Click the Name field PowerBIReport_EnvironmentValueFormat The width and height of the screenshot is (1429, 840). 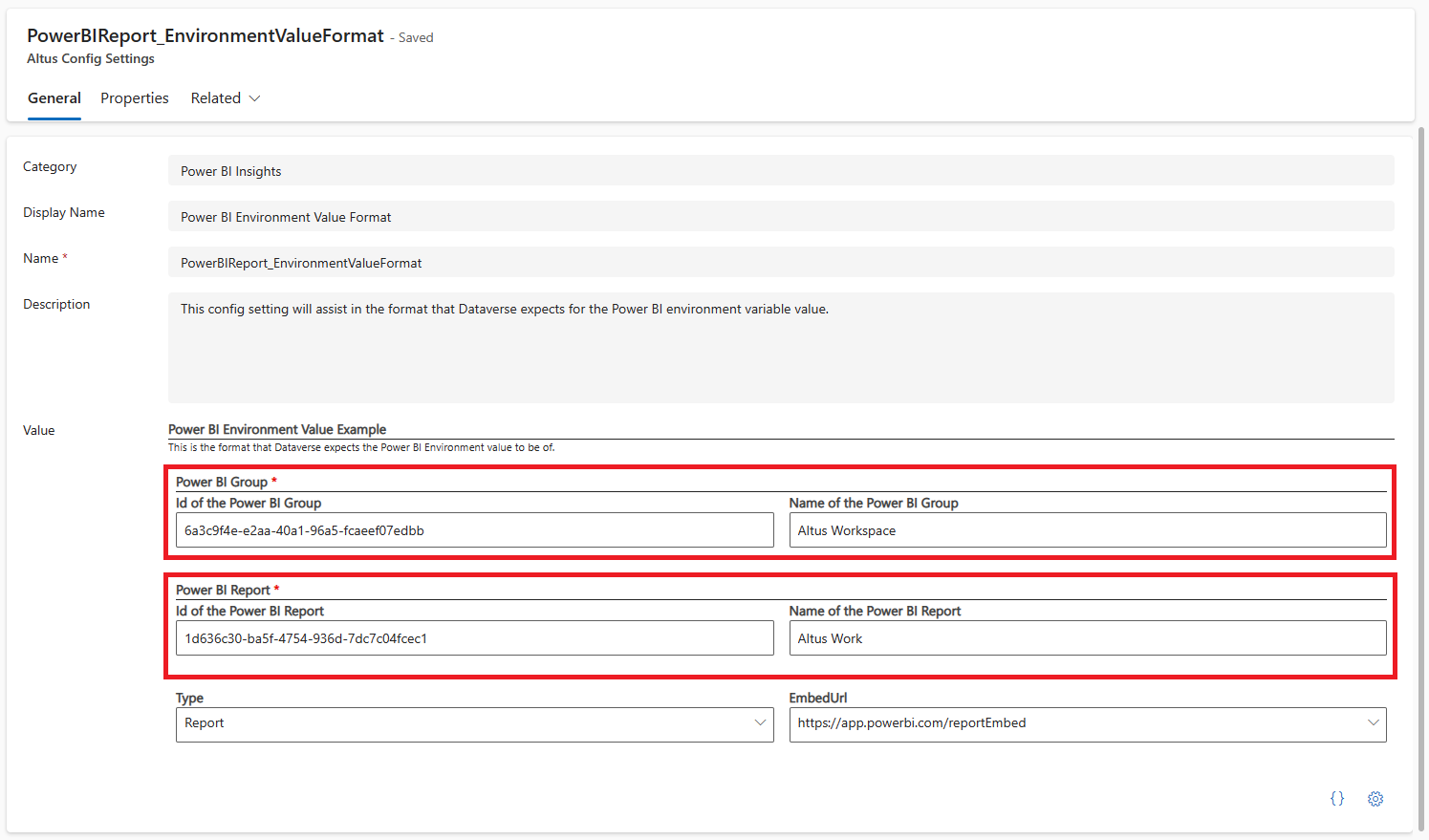(781, 263)
